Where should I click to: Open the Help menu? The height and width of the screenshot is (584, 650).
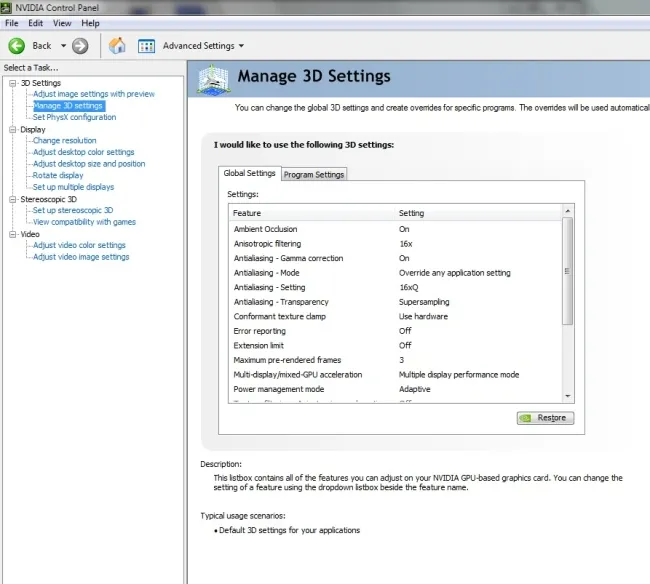[x=90, y=22]
